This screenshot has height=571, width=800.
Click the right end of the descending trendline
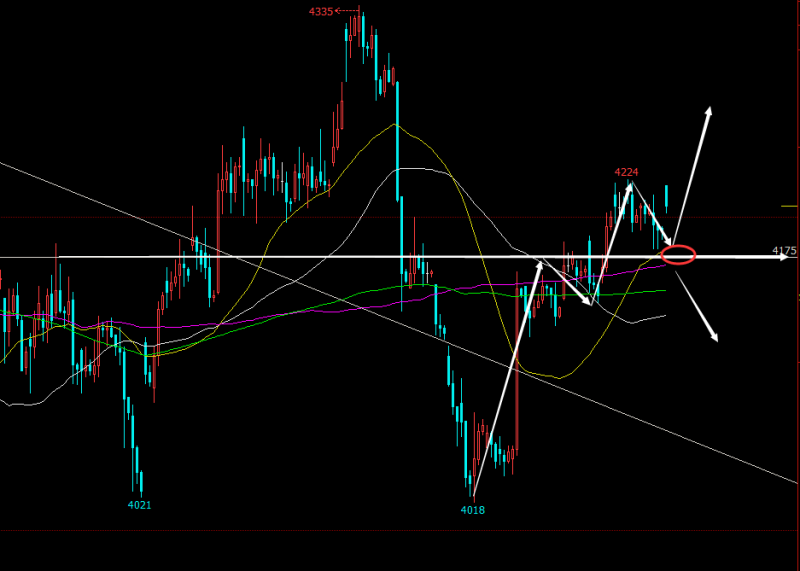point(798,482)
